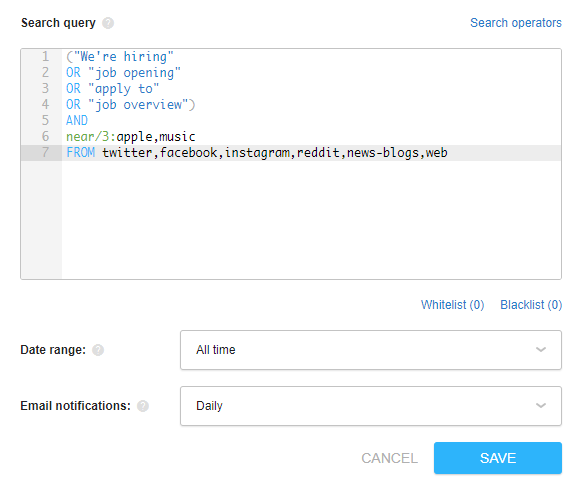Expand the Date range All time dropdown
This screenshot has width=582, height=489.
click(371, 350)
